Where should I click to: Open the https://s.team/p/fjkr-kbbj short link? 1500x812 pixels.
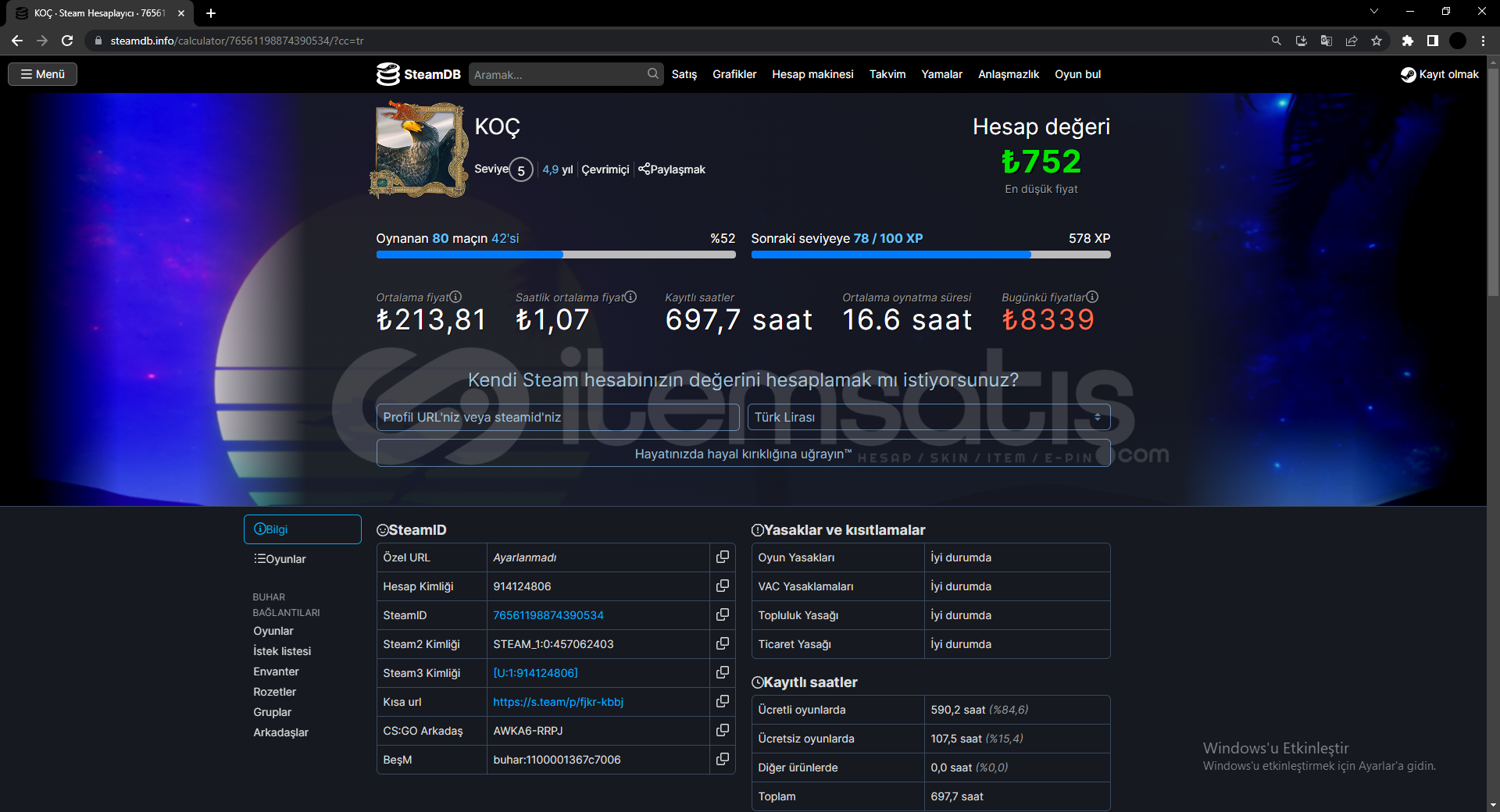(558, 702)
